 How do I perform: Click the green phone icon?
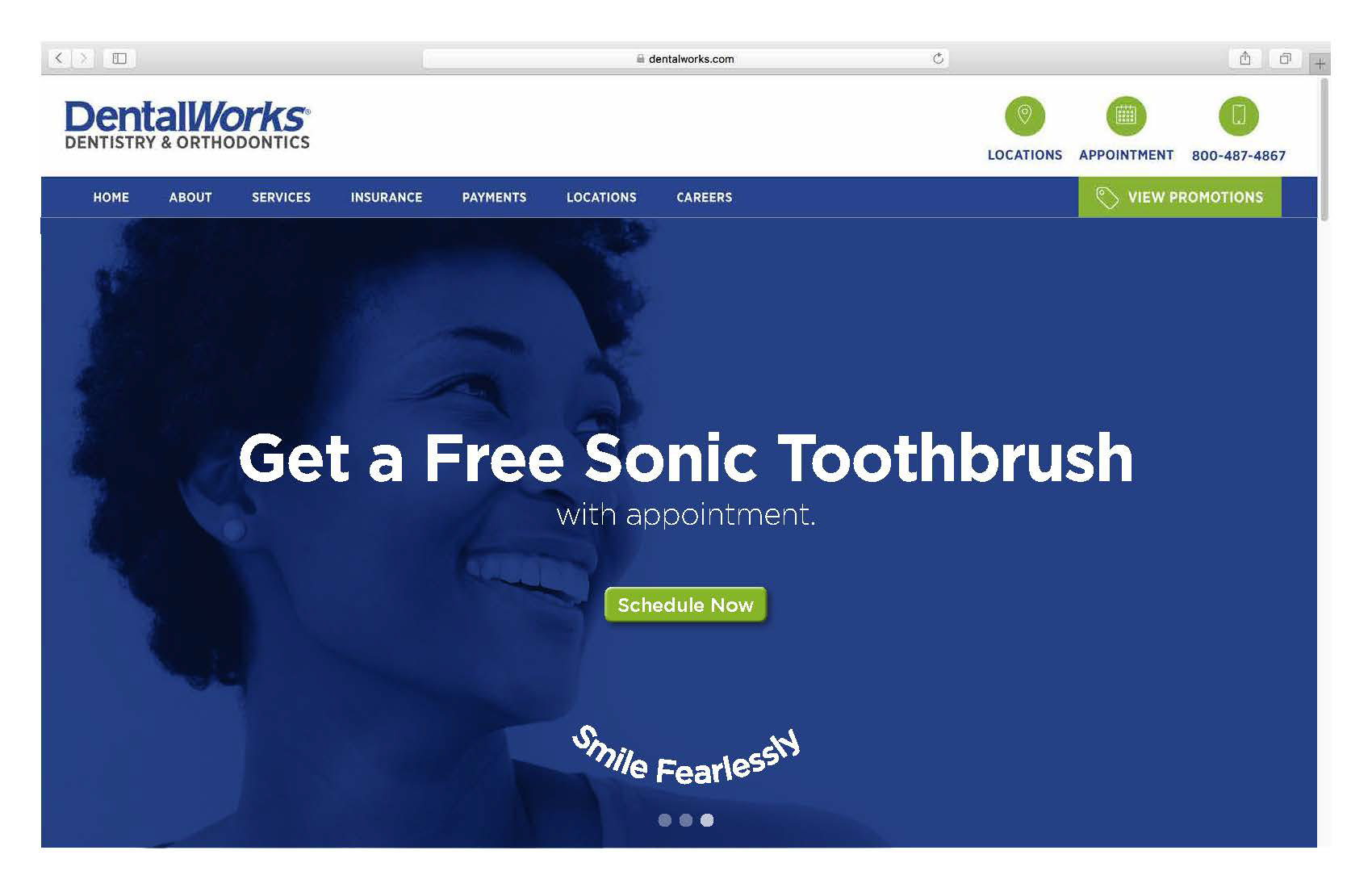click(1239, 116)
